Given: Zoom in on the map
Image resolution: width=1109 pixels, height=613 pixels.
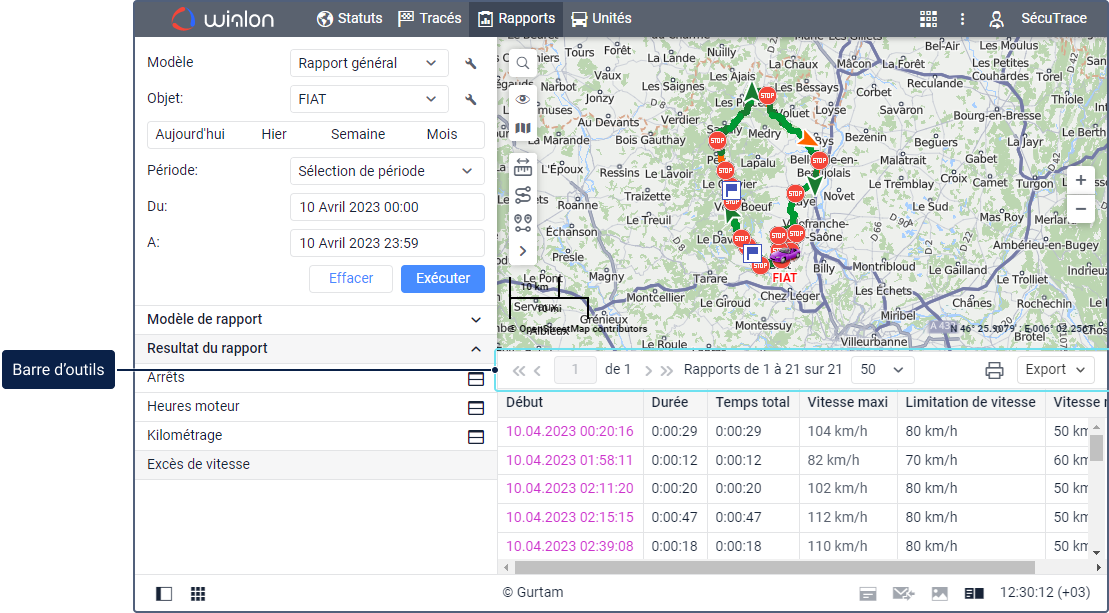Looking at the screenshot, I should pos(1081,180).
